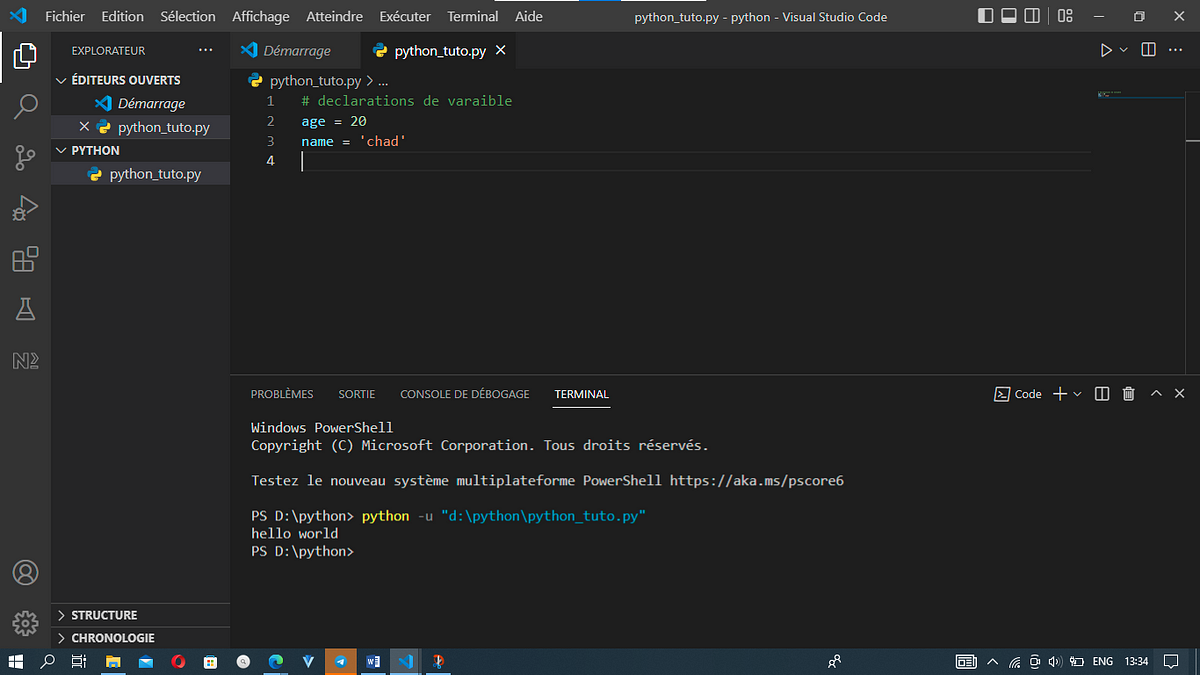This screenshot has width=1200, height=675.
Task: Kill terminal with trash icon
Action: click(x=1129, y=394)
